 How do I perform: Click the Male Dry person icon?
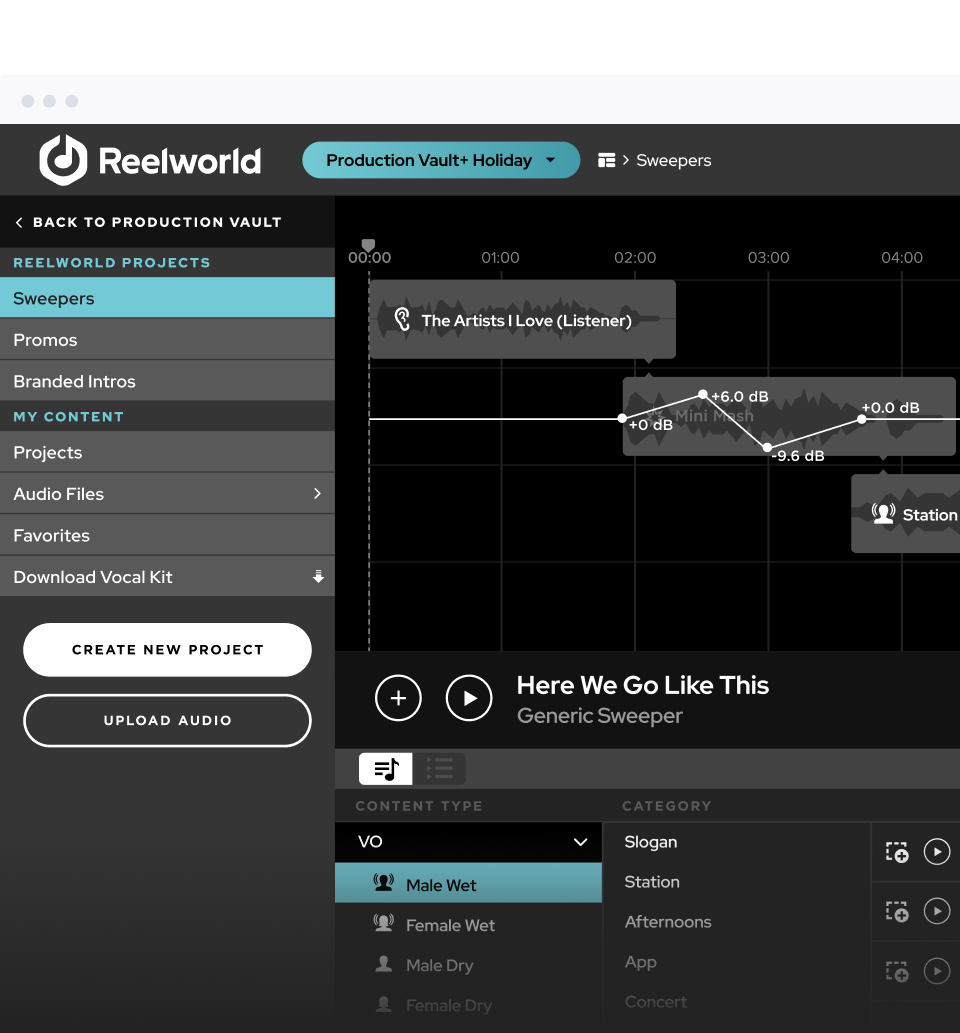pos(383,964)
